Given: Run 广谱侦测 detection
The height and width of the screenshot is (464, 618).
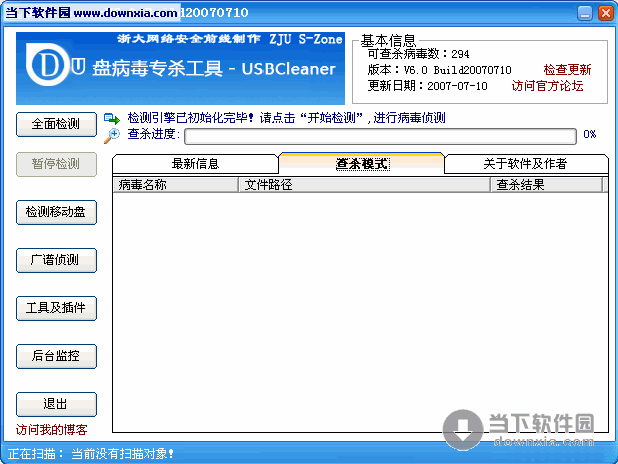Looking at the screenshot, I should click(56, 260).
